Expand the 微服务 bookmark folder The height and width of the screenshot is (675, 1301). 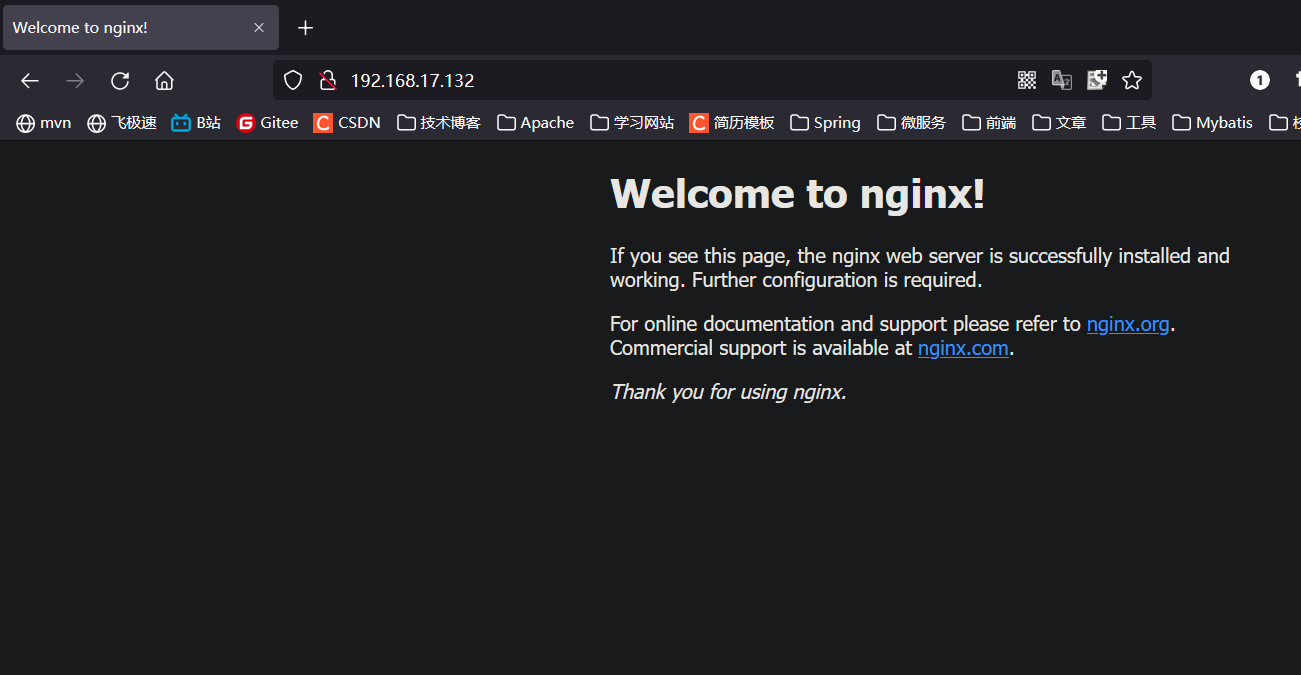912,123
